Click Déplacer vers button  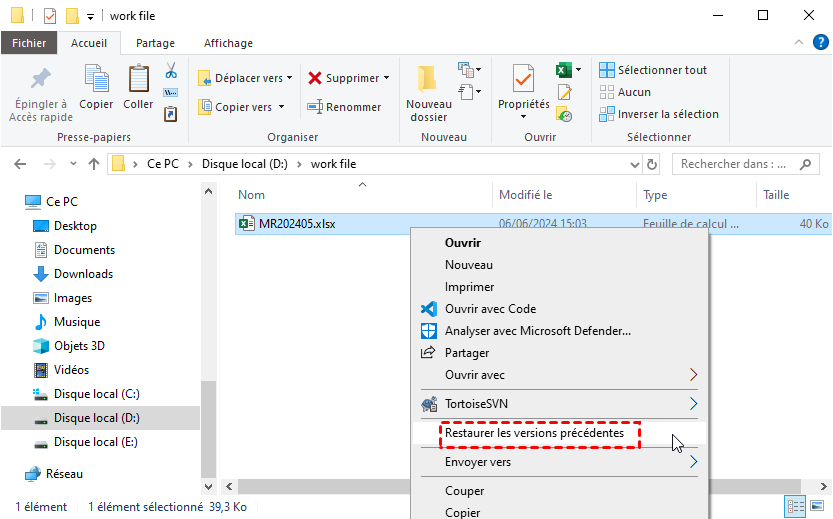(245, 78)
